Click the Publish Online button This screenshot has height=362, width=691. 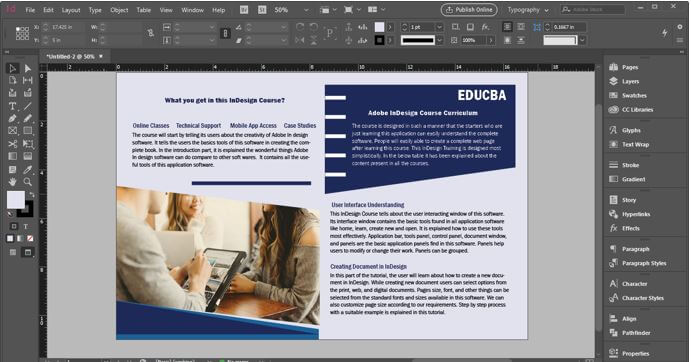point(469,10)
